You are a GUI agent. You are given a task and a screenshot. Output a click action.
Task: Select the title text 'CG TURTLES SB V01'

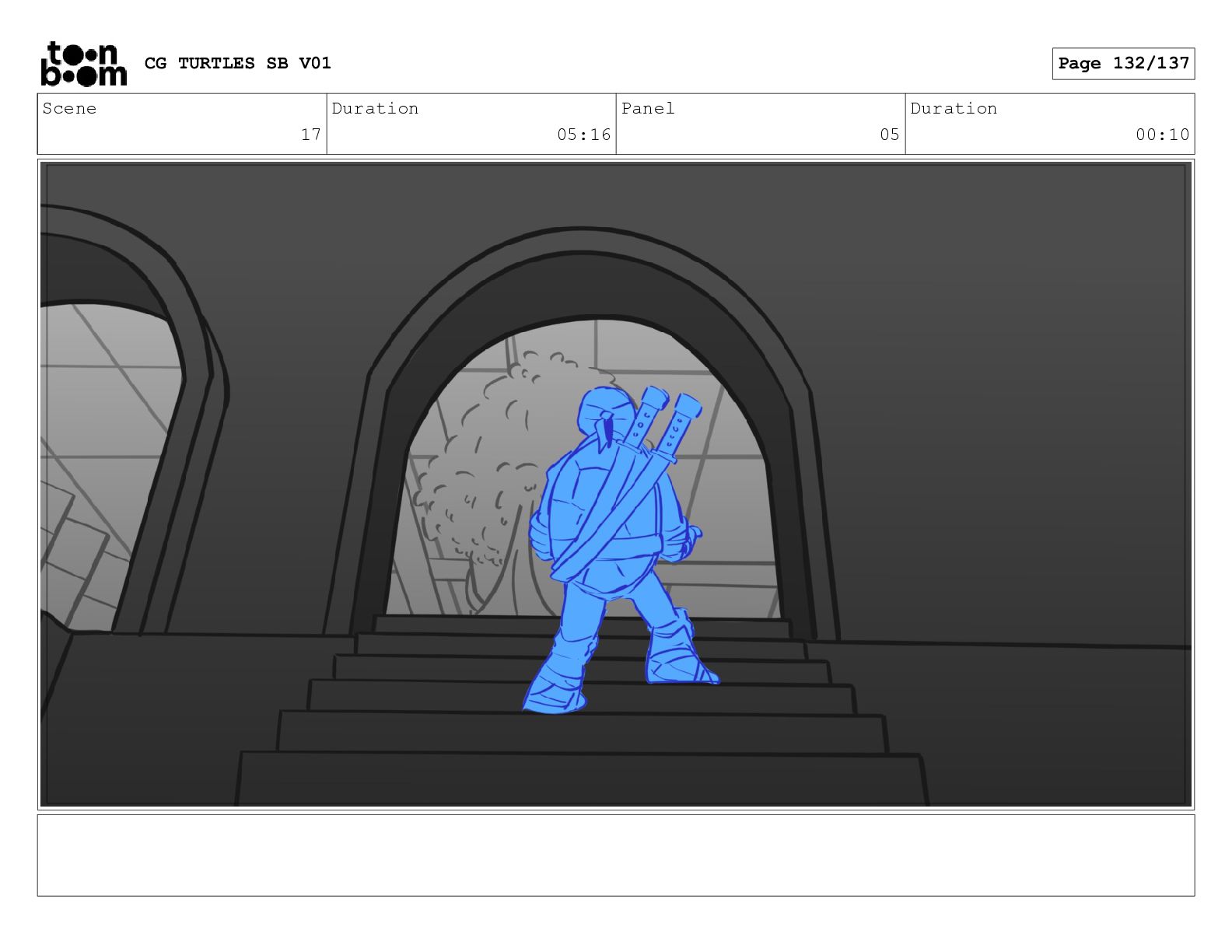pyautogui.click(x=238, y=64)
